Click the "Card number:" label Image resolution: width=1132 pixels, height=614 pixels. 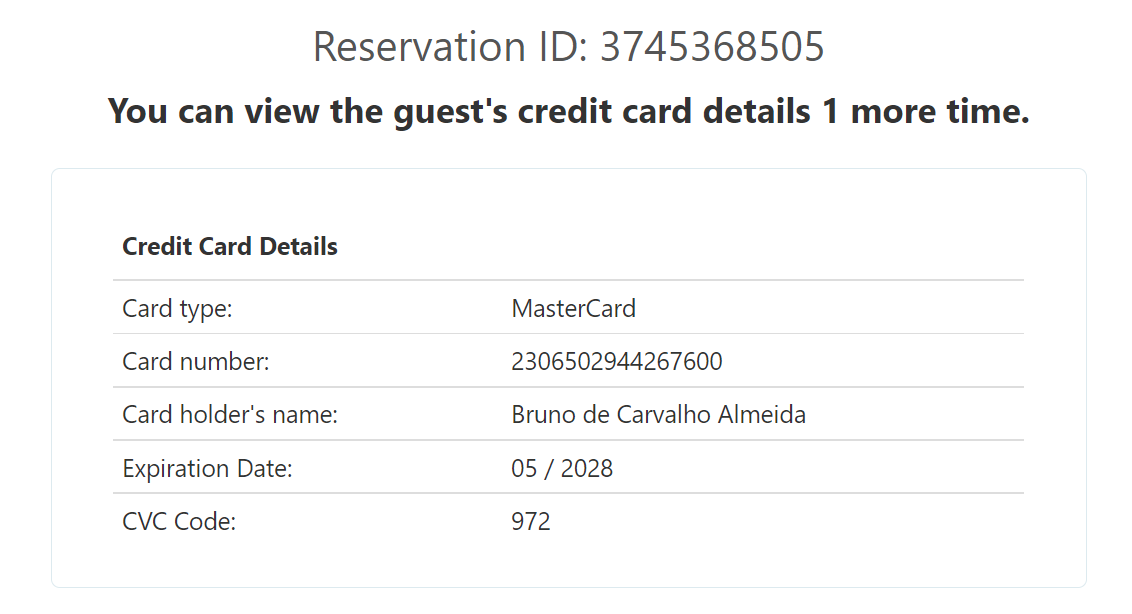195,361
